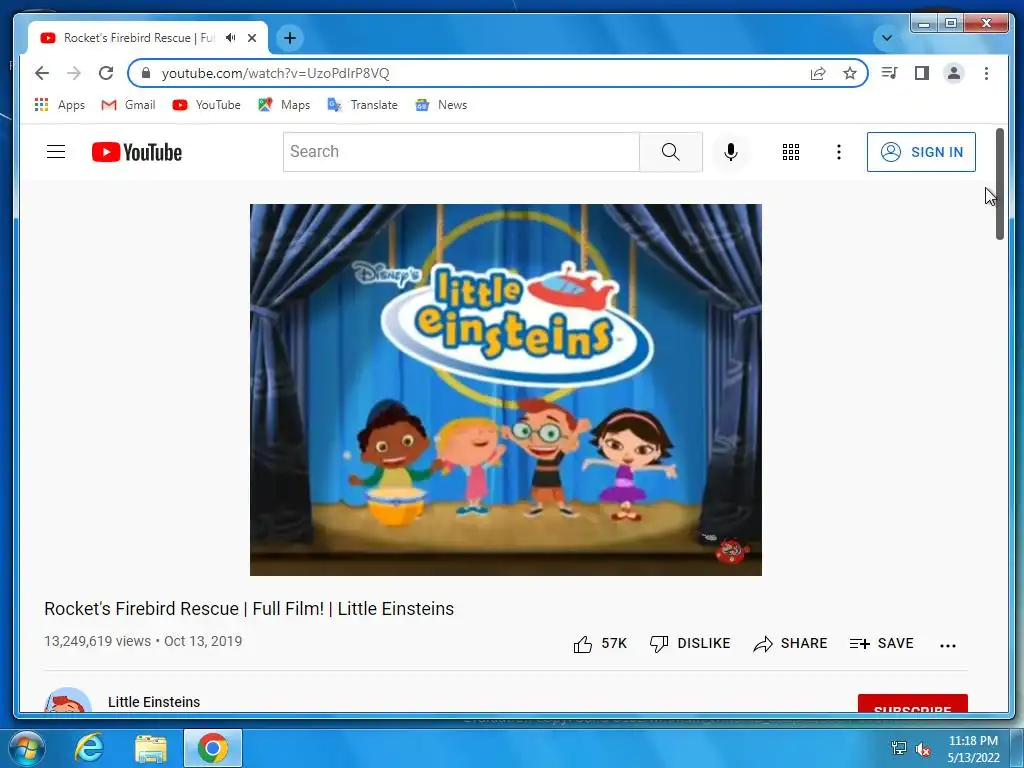Close the Rocket's Firebird Rescue tab
Image resolution: width=1024 pixels, height=768 pixels.
[x=252, y=38]
